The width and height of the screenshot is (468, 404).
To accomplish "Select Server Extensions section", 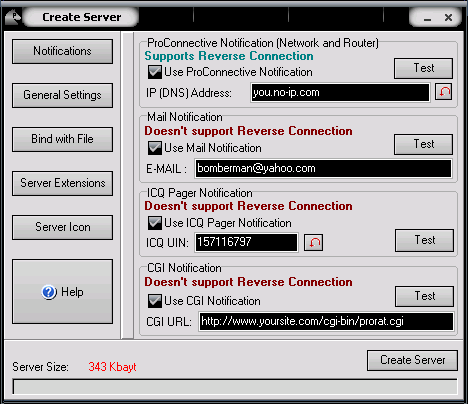I will 62,183.
